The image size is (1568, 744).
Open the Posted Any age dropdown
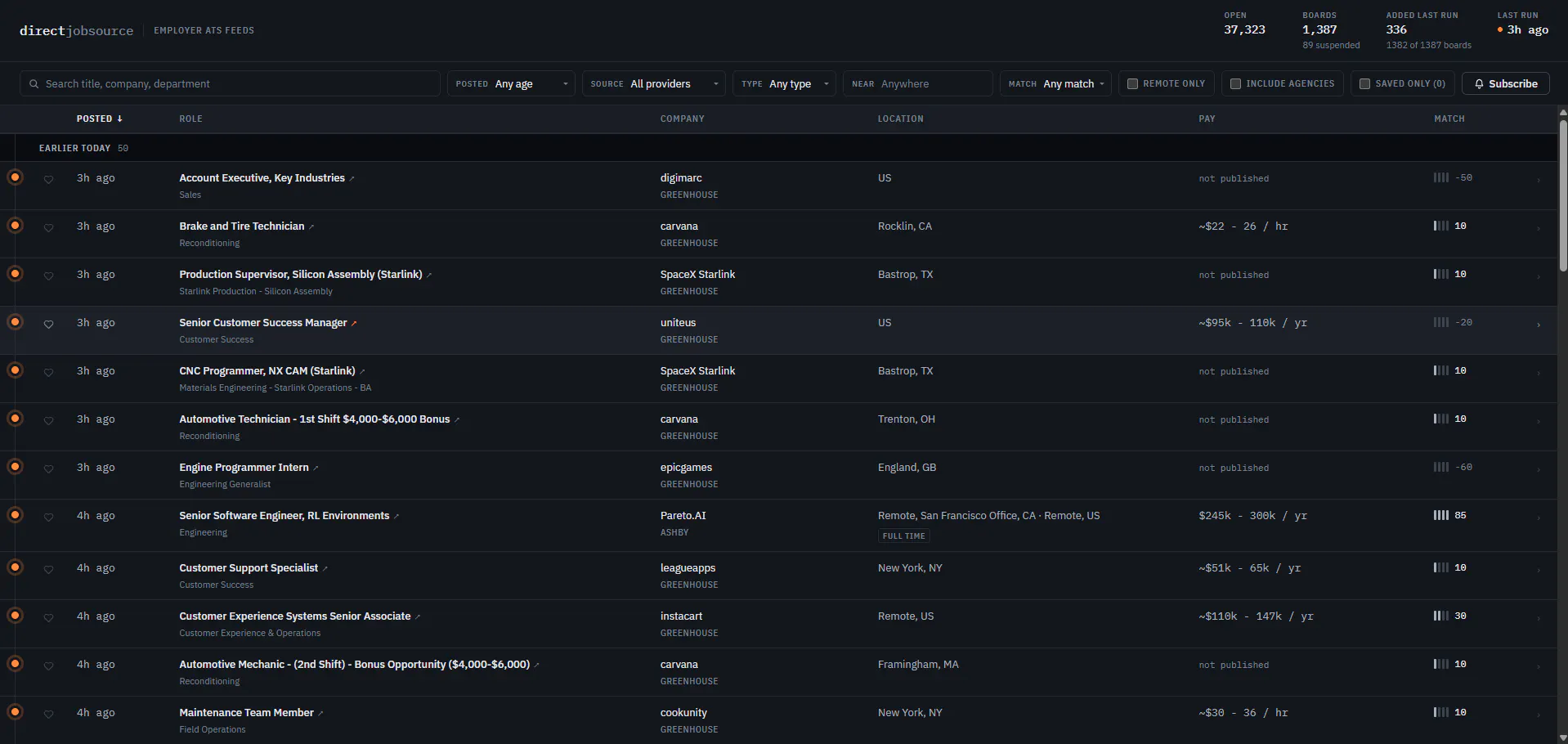coord(511,83)
